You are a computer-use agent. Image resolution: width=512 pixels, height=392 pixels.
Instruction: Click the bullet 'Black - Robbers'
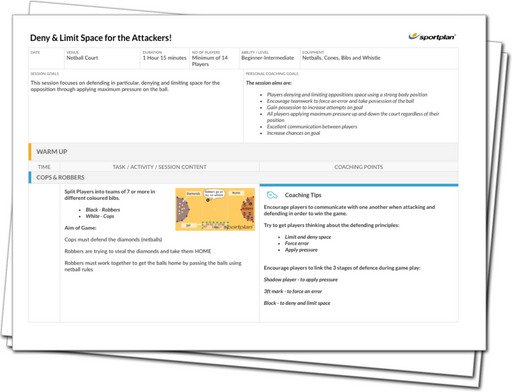103,210
